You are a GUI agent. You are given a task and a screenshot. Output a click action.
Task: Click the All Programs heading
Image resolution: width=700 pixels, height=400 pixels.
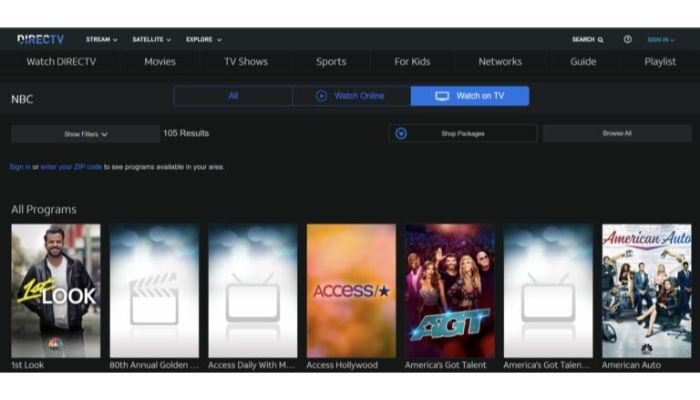click(x=44, y=209)
